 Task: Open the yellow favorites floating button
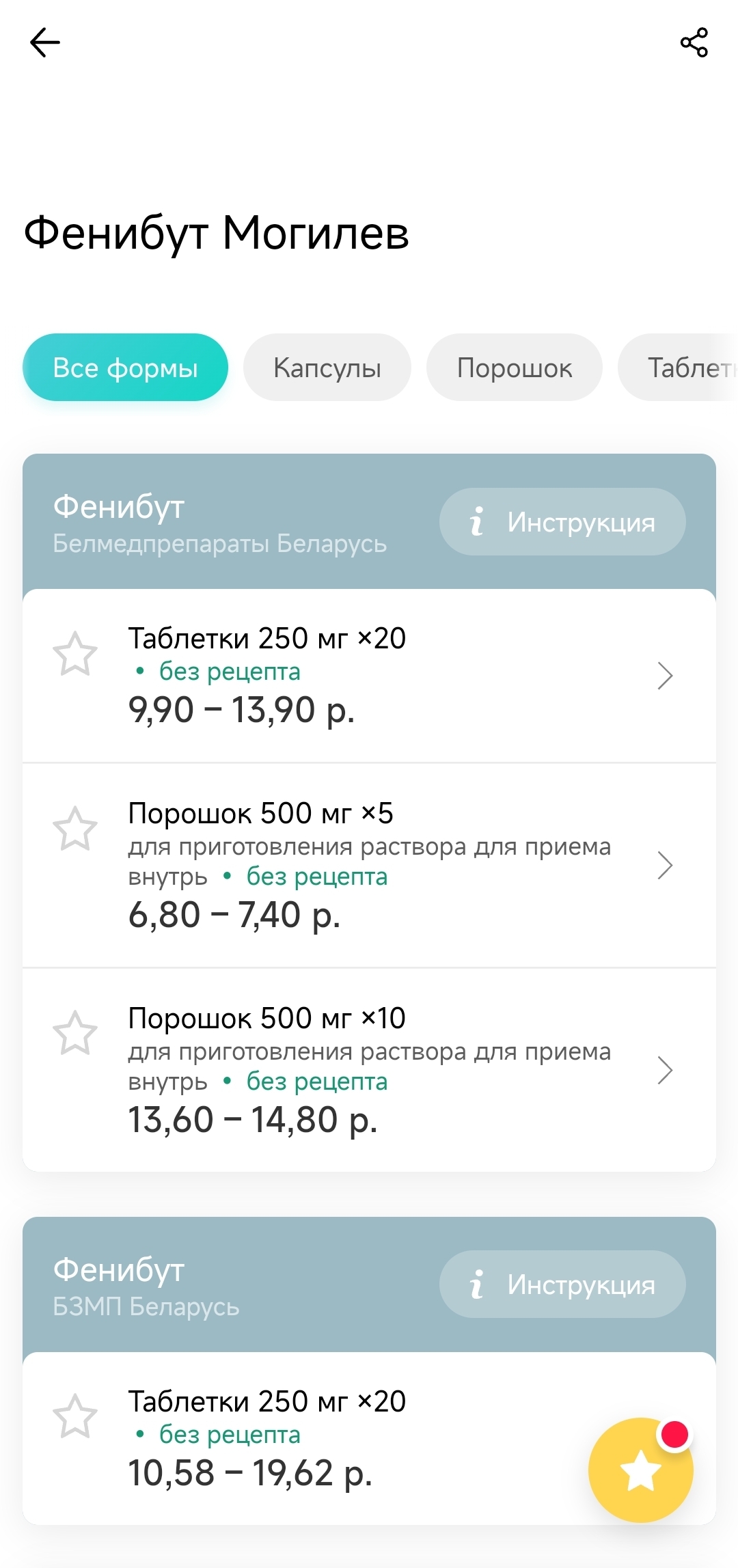[640, 1470]
